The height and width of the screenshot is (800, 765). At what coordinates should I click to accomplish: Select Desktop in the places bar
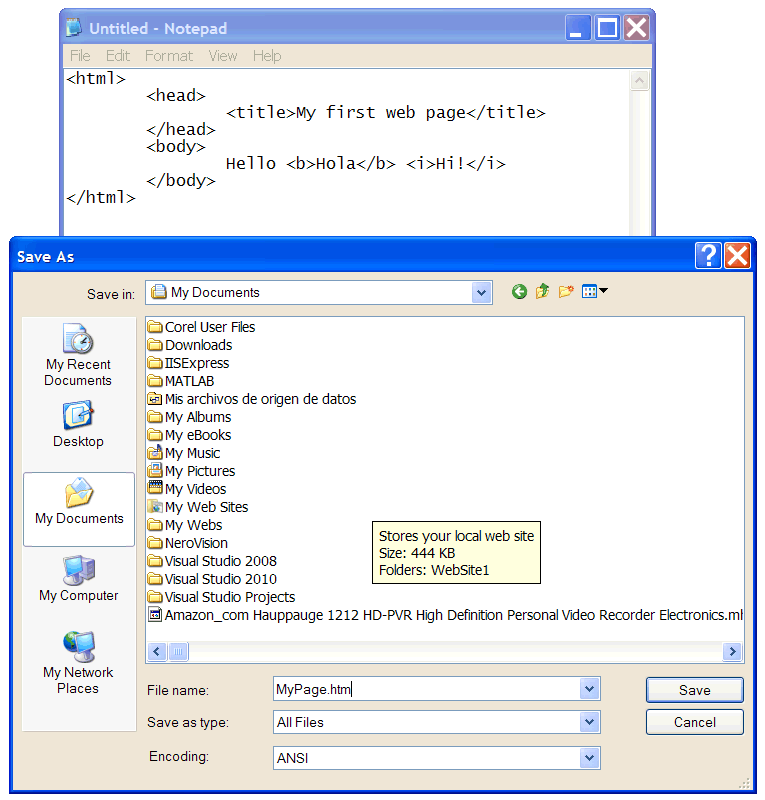(78, 424)
